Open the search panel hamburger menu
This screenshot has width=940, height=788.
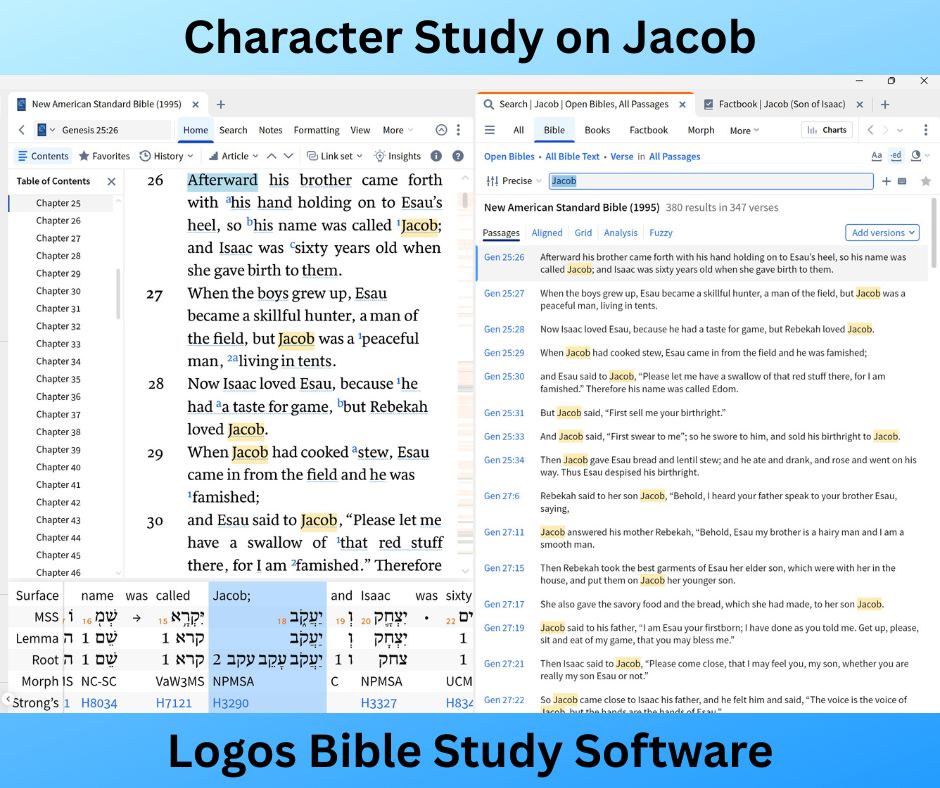(490, 130)
